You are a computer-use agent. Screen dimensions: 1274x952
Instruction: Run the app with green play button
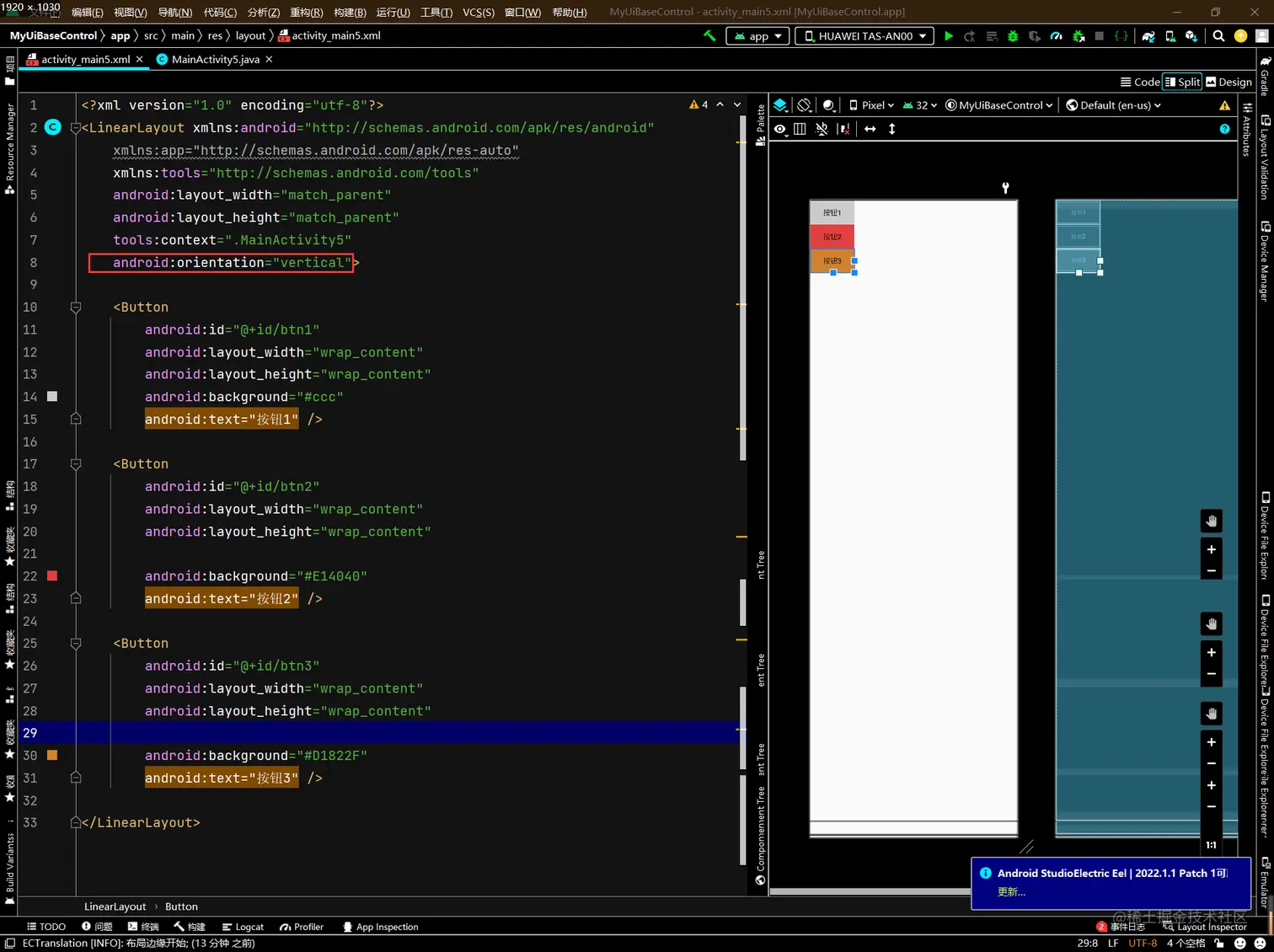pos(949,36)
